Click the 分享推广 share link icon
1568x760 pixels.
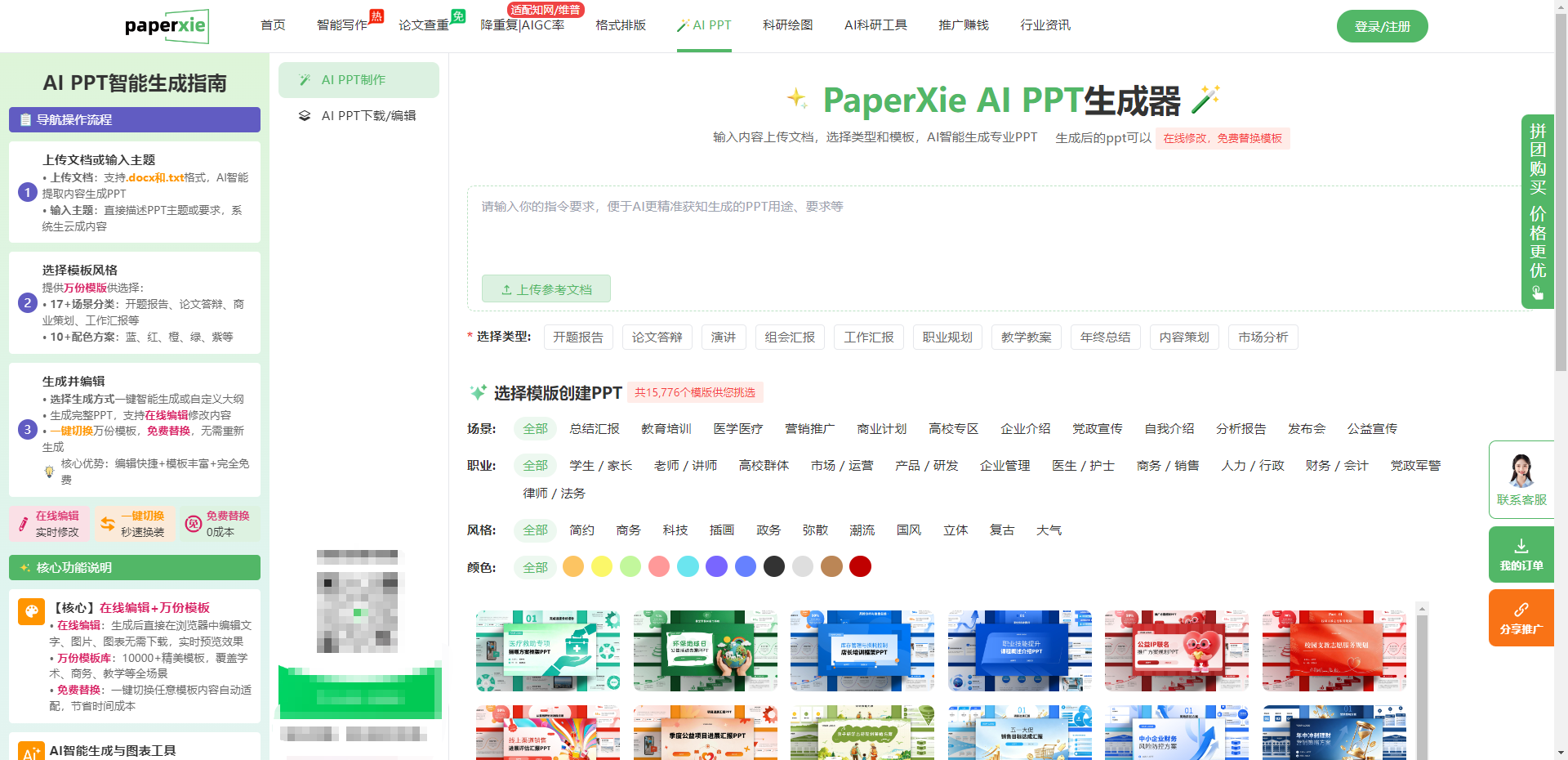click(1521, 610)
